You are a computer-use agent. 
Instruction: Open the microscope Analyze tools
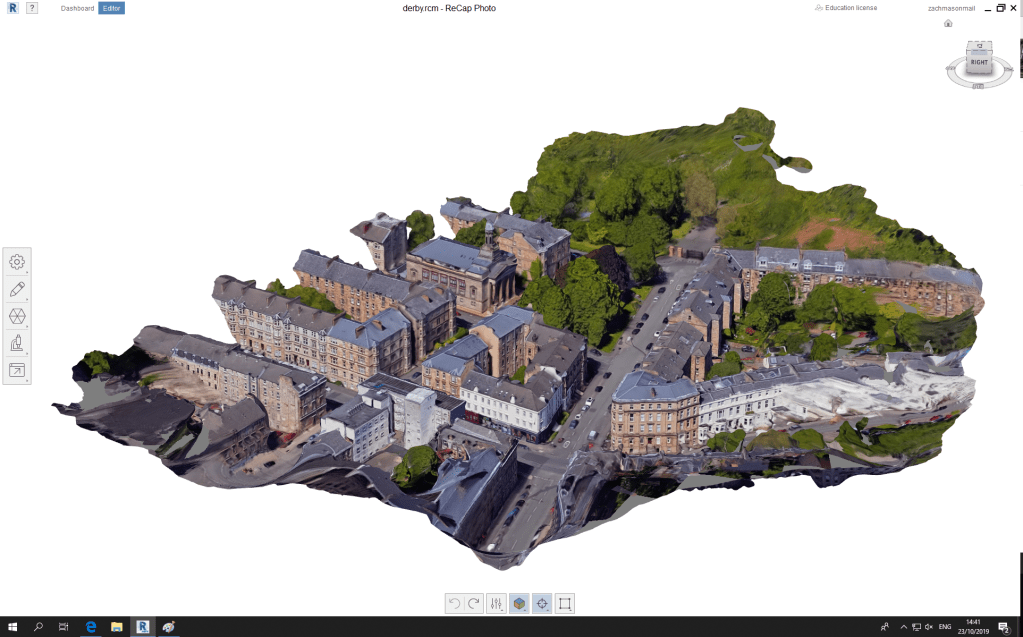click(17, 343)
